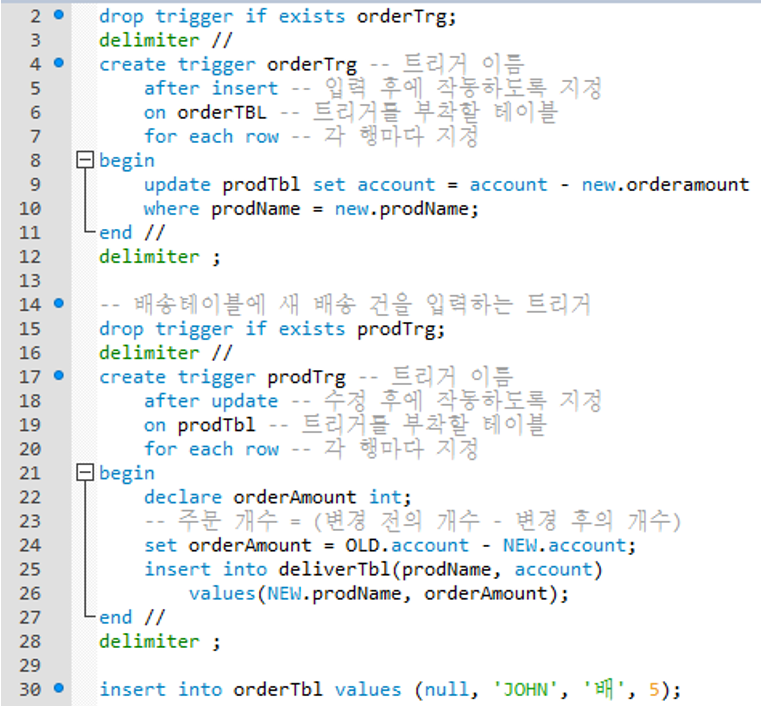Click comment '수정 후에 작동하도록 지정'
The image size is (761, 706).
pyautogui.click(x=463, y=401)
